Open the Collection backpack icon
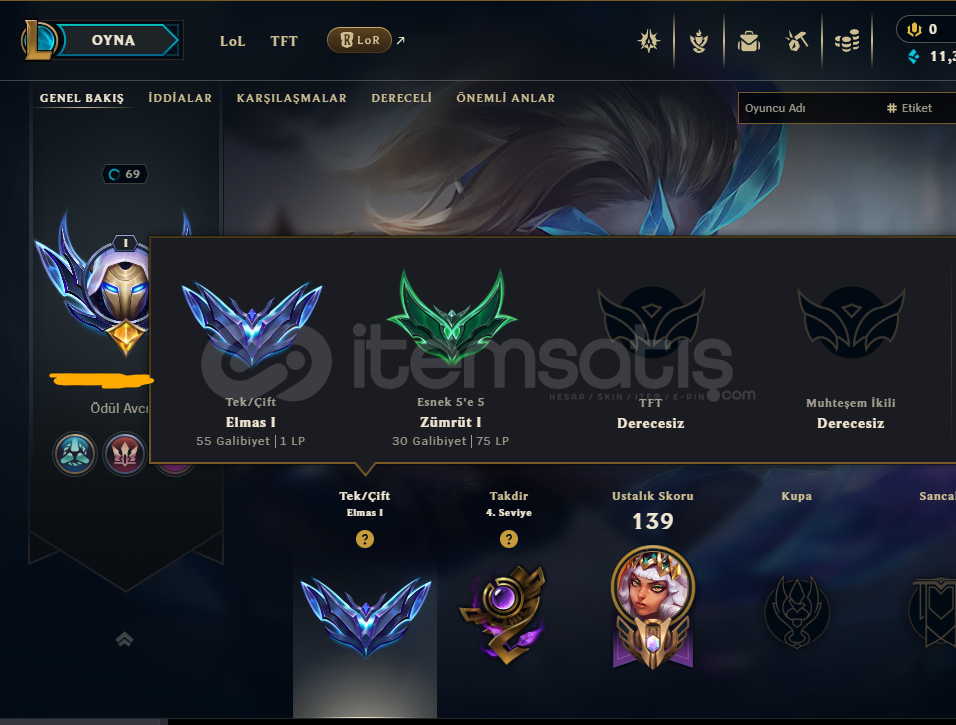Screen dimensions: 956x725 coord(749,41)
